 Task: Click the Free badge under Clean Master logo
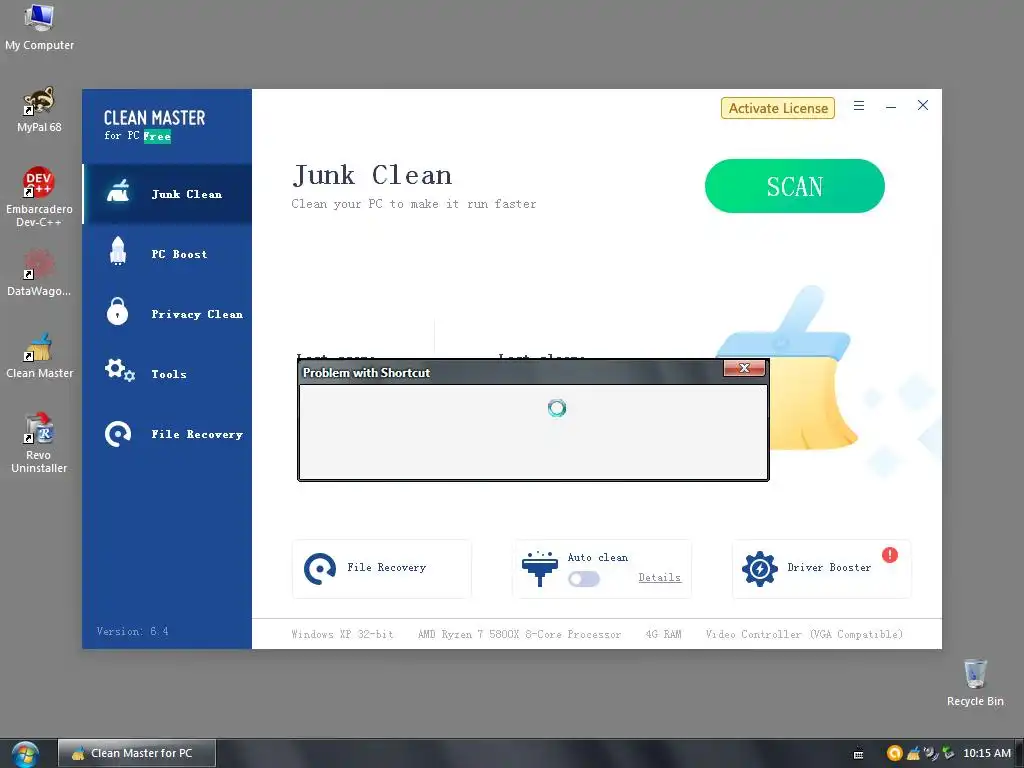point(157,136)
